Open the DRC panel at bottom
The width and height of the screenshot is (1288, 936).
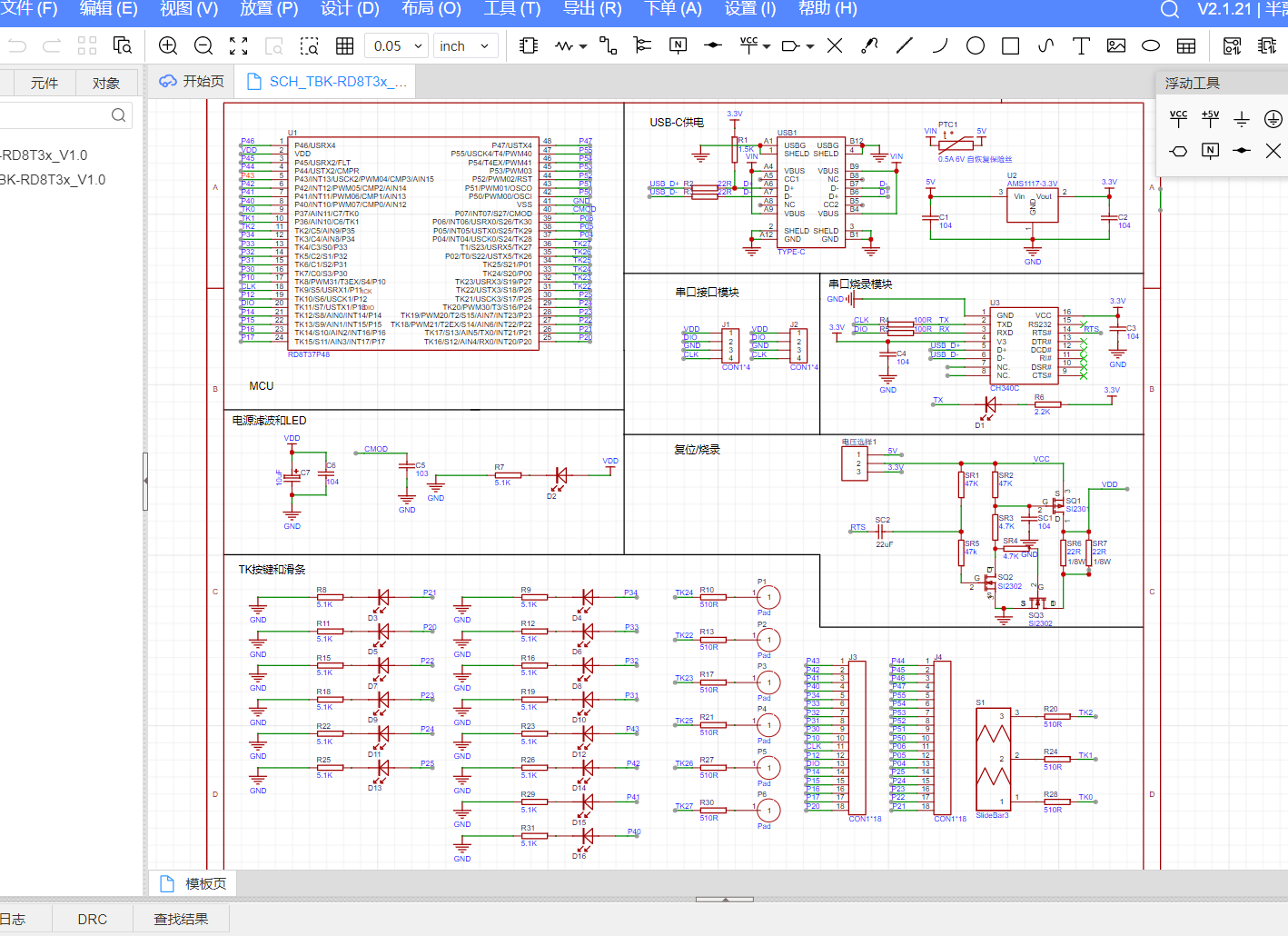coord(93,919)
